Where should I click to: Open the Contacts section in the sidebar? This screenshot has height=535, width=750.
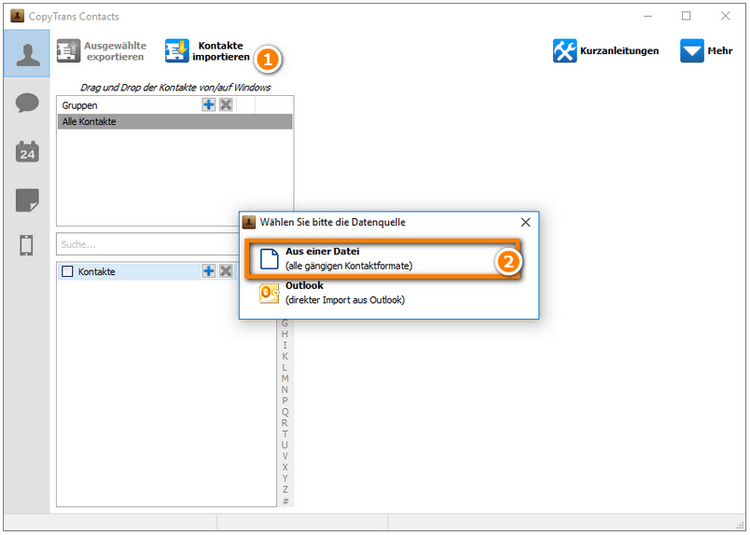click(x=27, y=54)
